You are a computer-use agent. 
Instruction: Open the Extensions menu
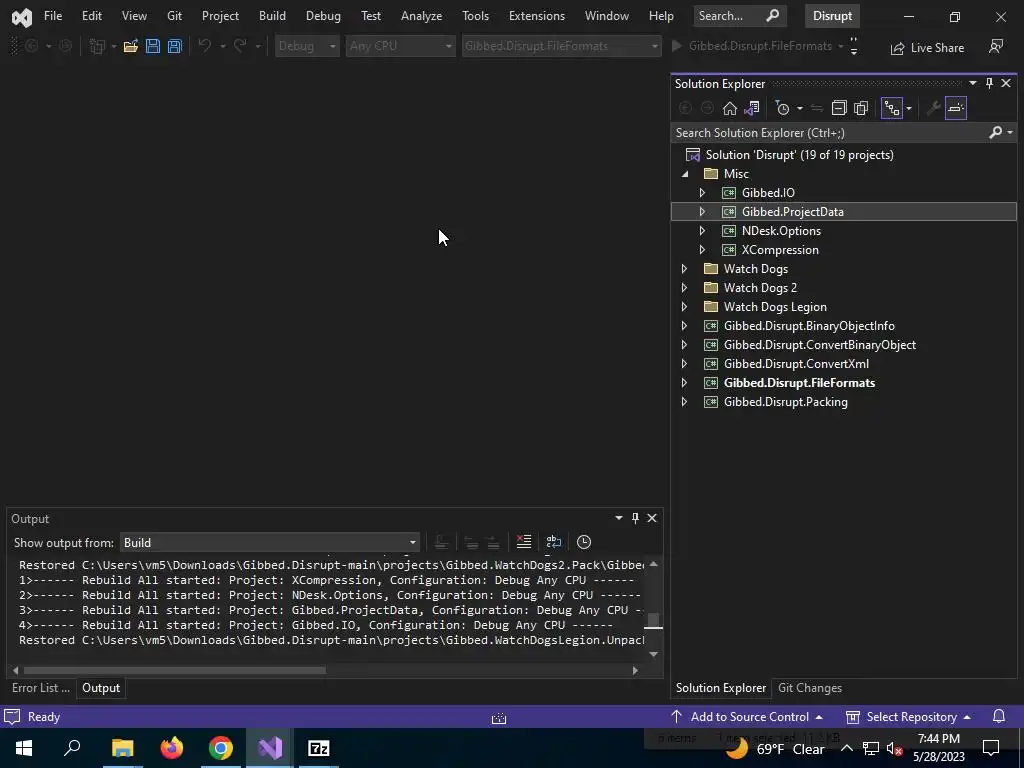537,16
